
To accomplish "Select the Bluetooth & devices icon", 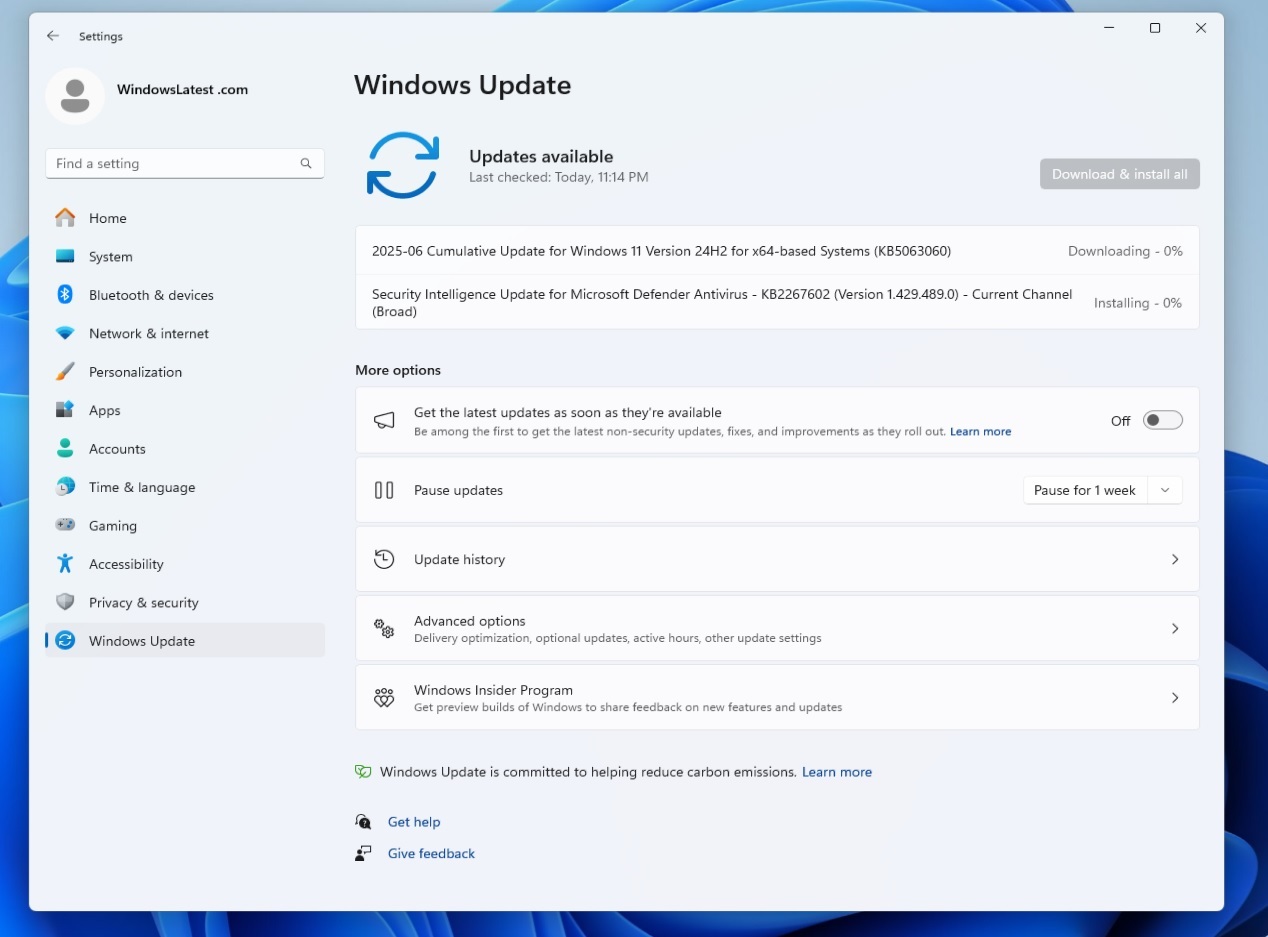I will point(65,295).
